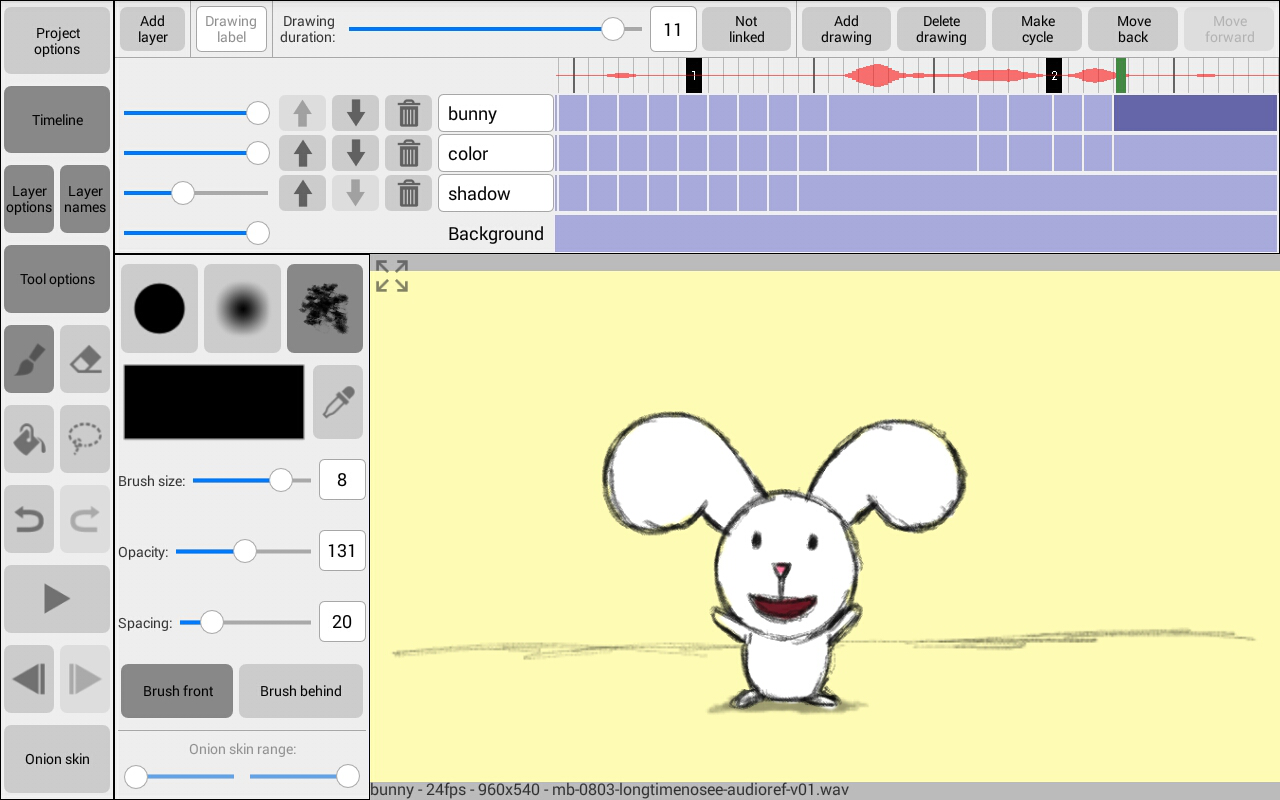Select the eraser tool
This screenshot has height=800, width=1280.
[x=85, y=359]
